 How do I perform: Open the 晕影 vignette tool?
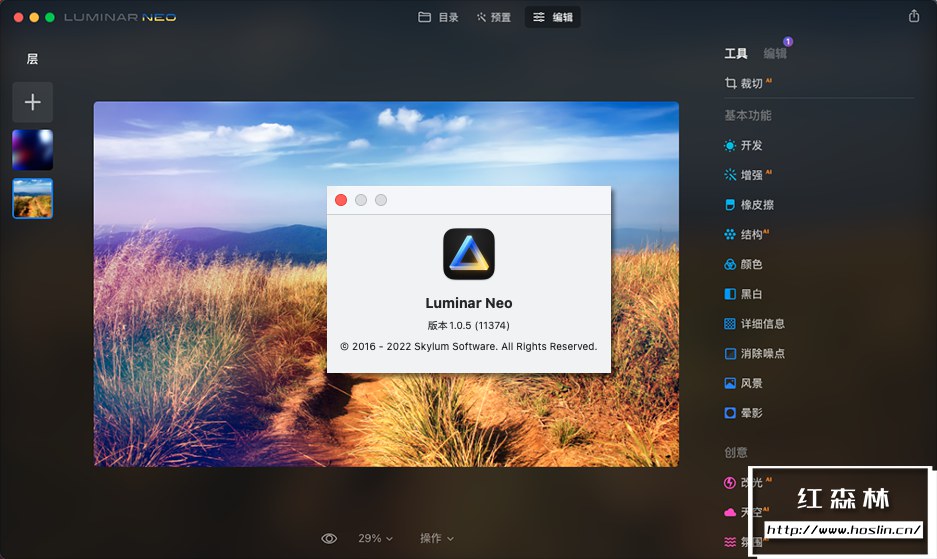743,413
